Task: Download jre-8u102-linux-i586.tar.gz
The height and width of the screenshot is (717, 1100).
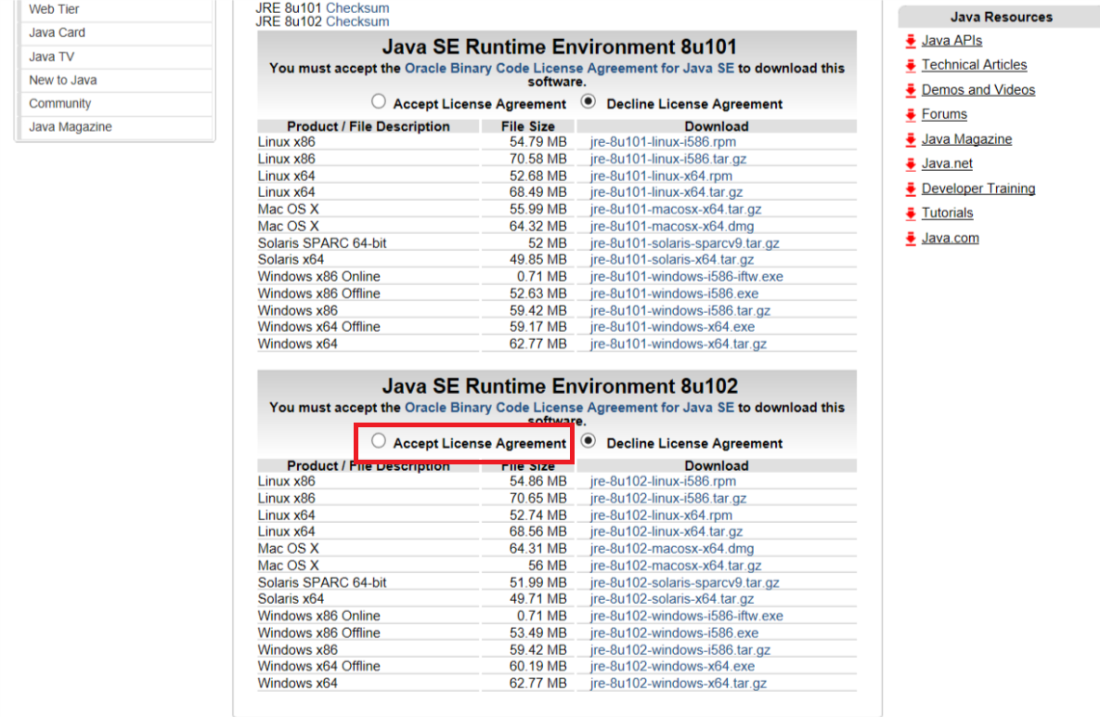Action: click(668, 498)
